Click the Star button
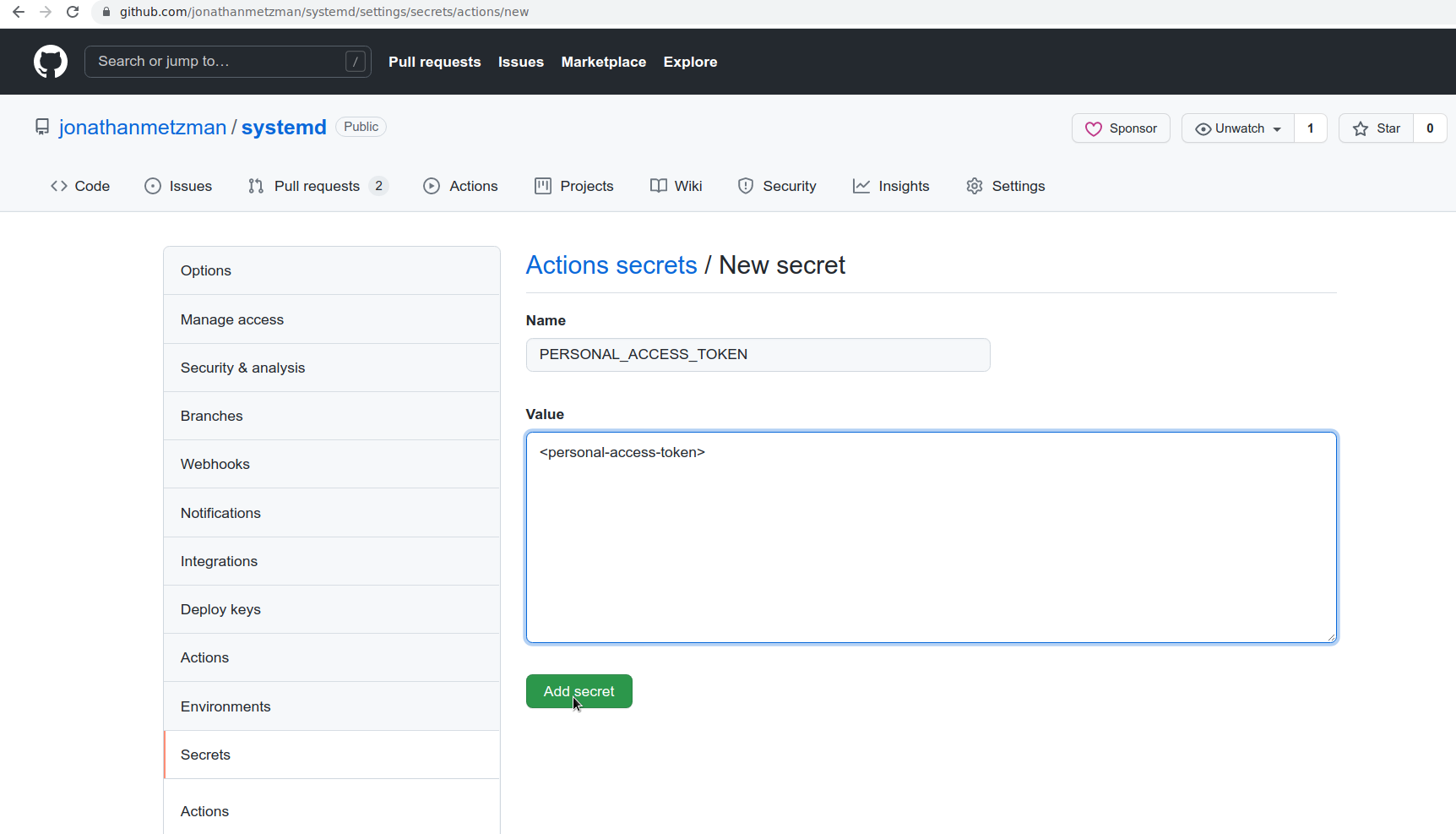1456x834 pixels. pos(1376,128)
